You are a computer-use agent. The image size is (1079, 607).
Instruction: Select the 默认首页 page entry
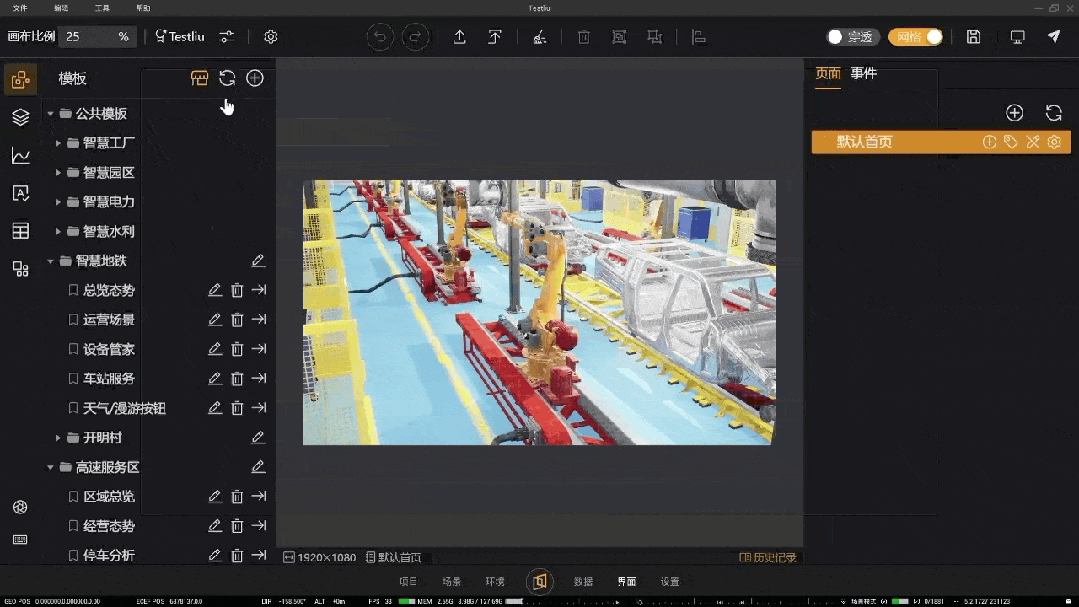pyautogui.click(x=865, y=142)
